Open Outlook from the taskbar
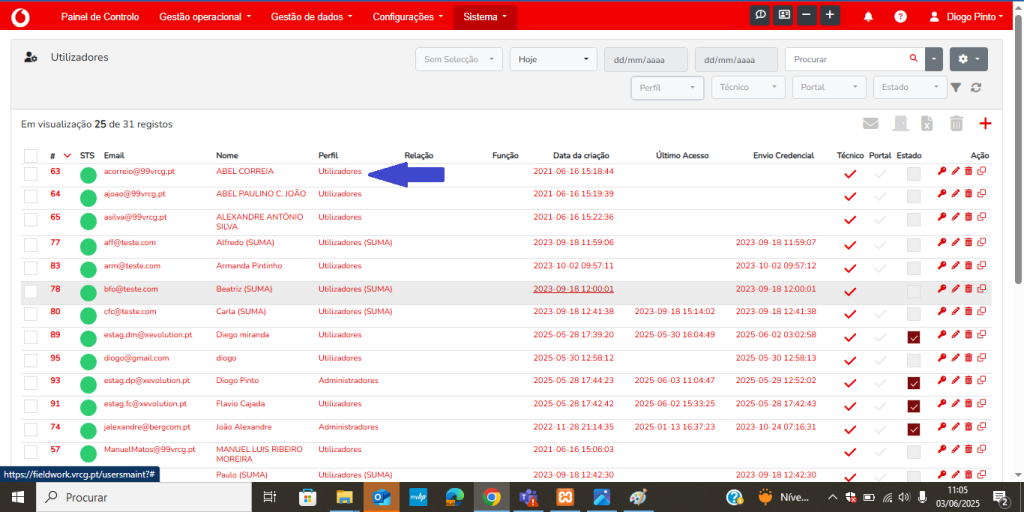Image resolution: width=1024 pixels, height=512 pixels. click(380, 498)
